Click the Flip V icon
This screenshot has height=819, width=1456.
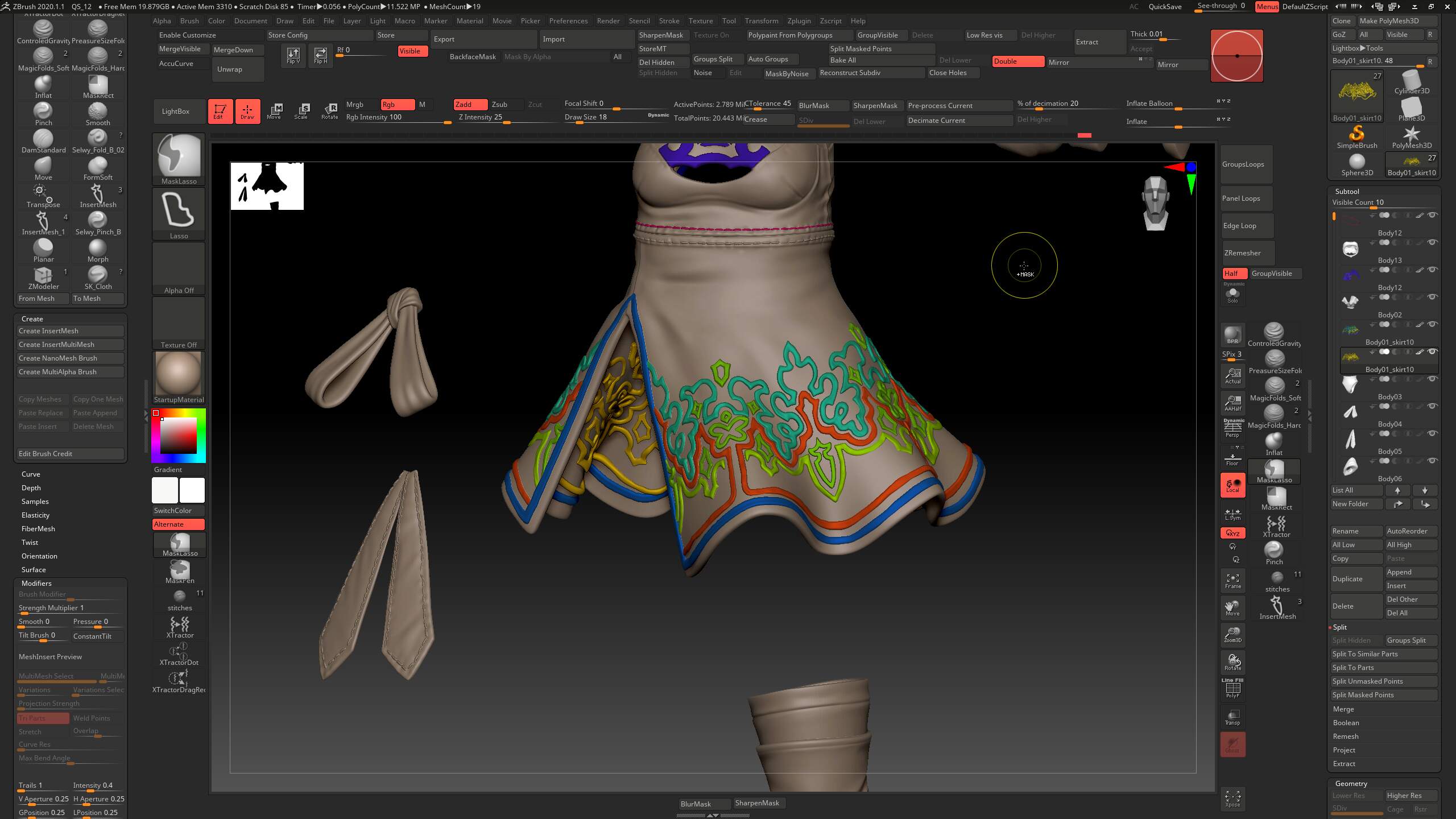293,56
